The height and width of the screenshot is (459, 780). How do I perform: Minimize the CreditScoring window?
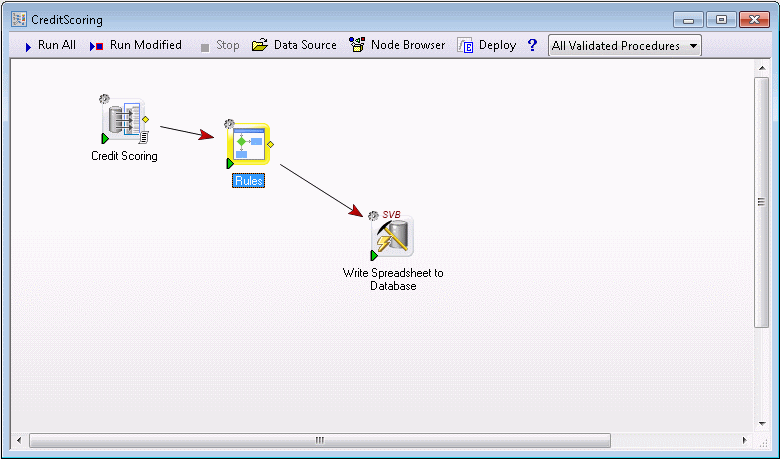tap(688, 20)
